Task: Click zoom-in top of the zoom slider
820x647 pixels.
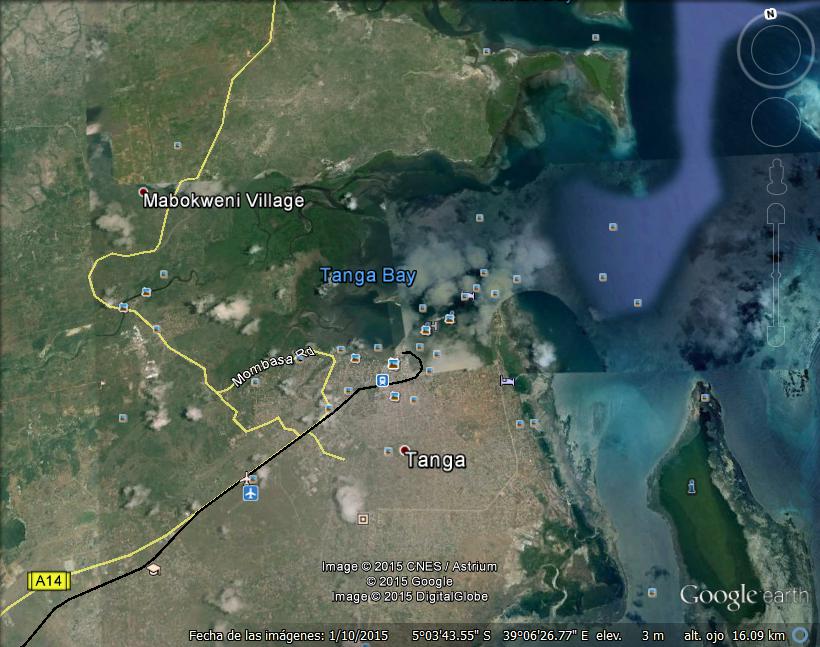Action: [x=777, y=213]
